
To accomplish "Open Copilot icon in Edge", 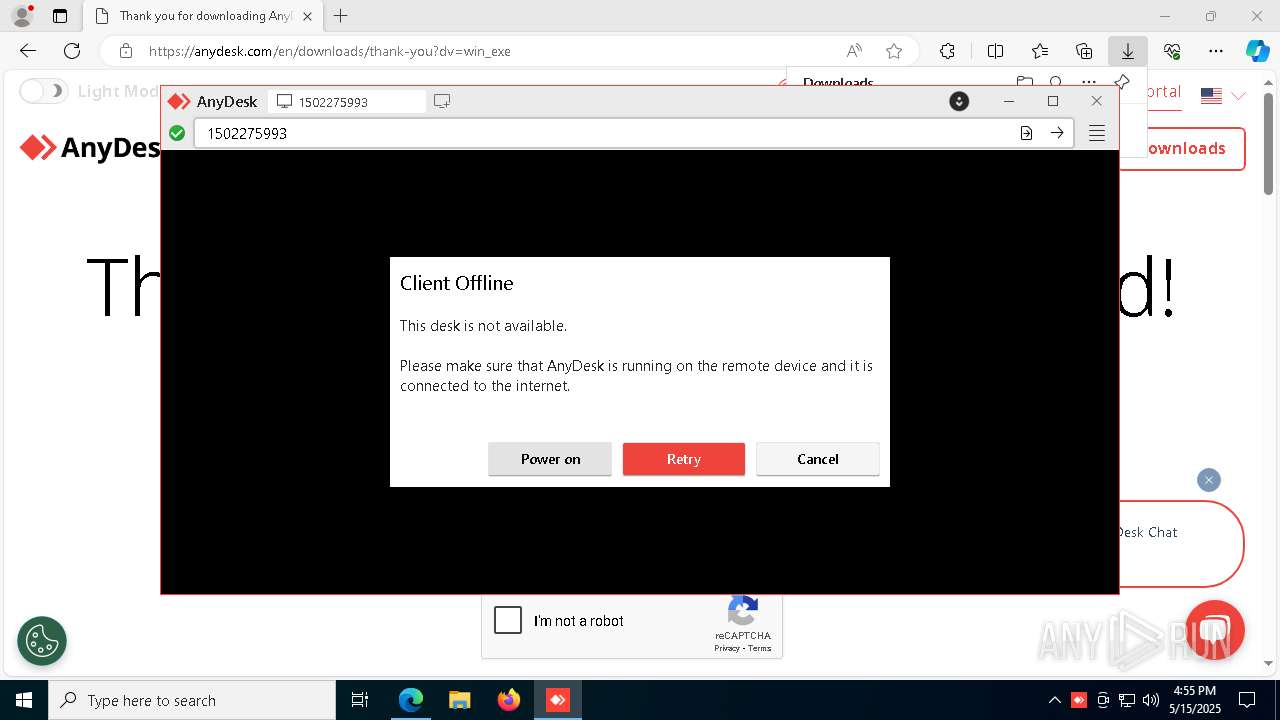I will pyautogui.click(x=1257, y=51).
